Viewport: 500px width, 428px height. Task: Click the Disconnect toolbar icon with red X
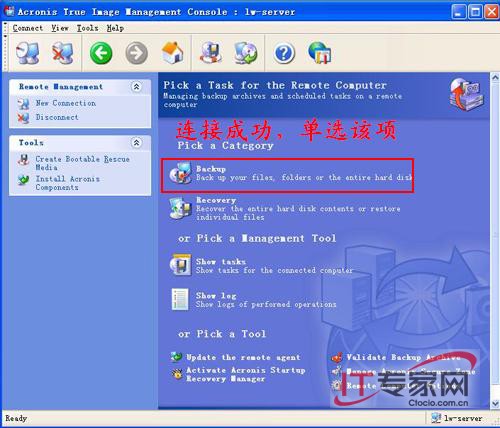coord(63,53)
